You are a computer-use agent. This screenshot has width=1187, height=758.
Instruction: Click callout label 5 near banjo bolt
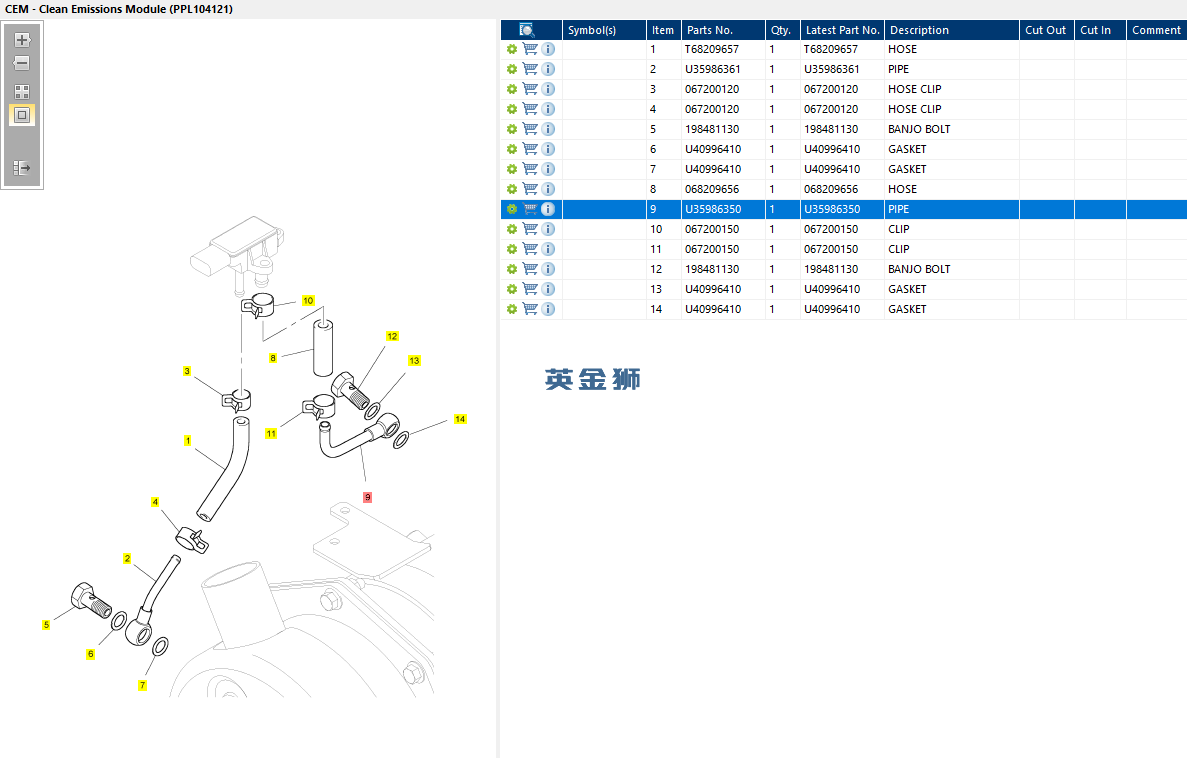pos(46,625)
